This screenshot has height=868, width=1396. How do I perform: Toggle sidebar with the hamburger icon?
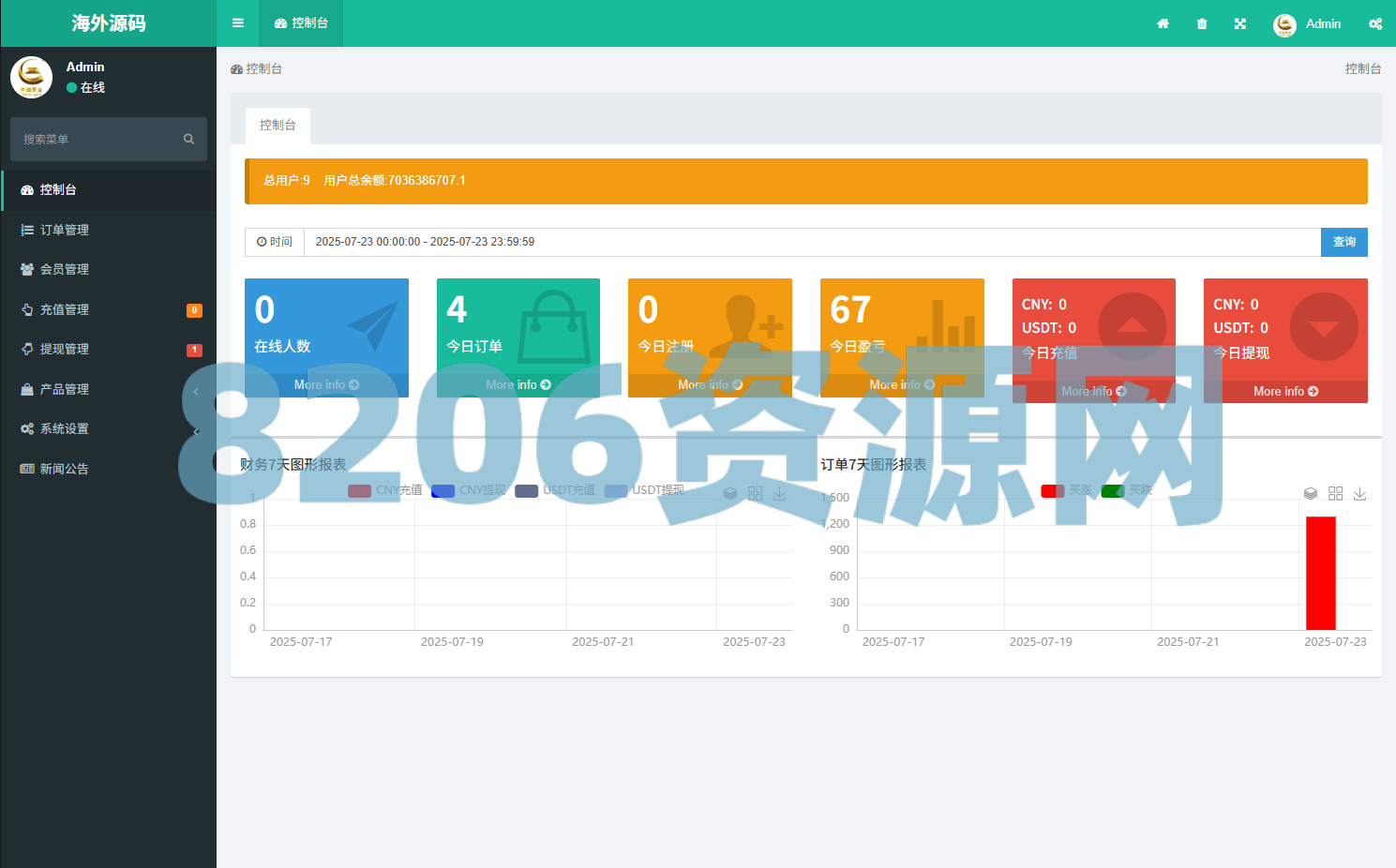[238, 23]
